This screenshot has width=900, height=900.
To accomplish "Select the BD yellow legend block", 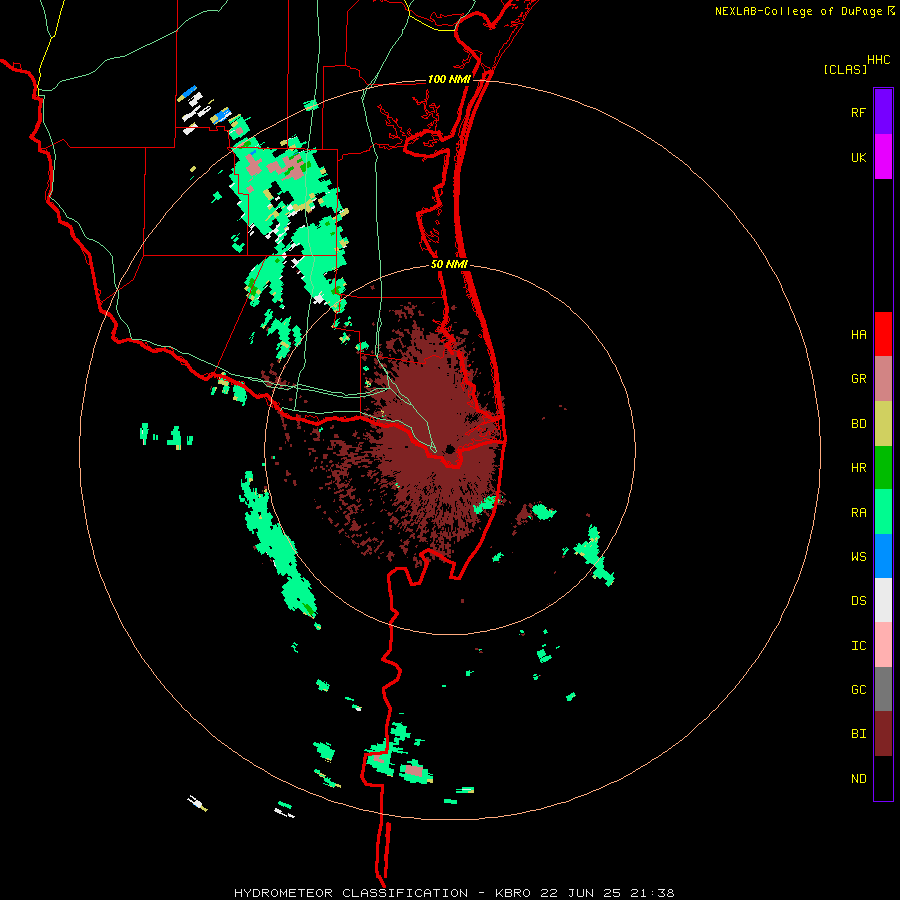I will click(x=883, y=424).
